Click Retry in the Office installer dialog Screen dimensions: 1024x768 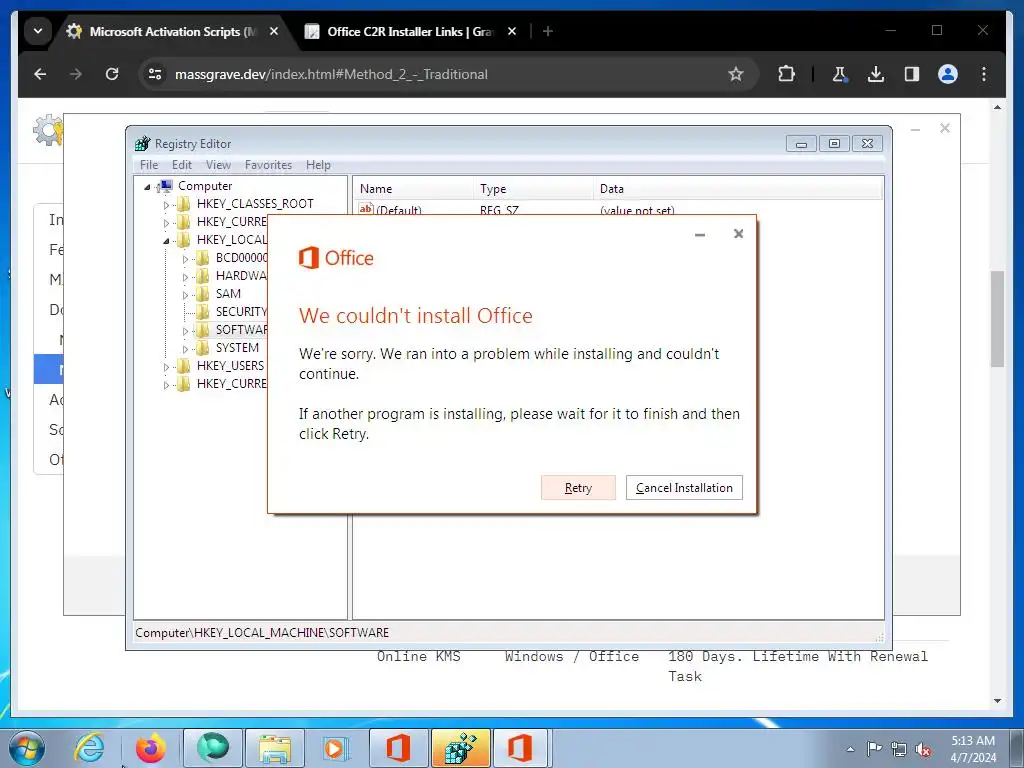[578, 488]
